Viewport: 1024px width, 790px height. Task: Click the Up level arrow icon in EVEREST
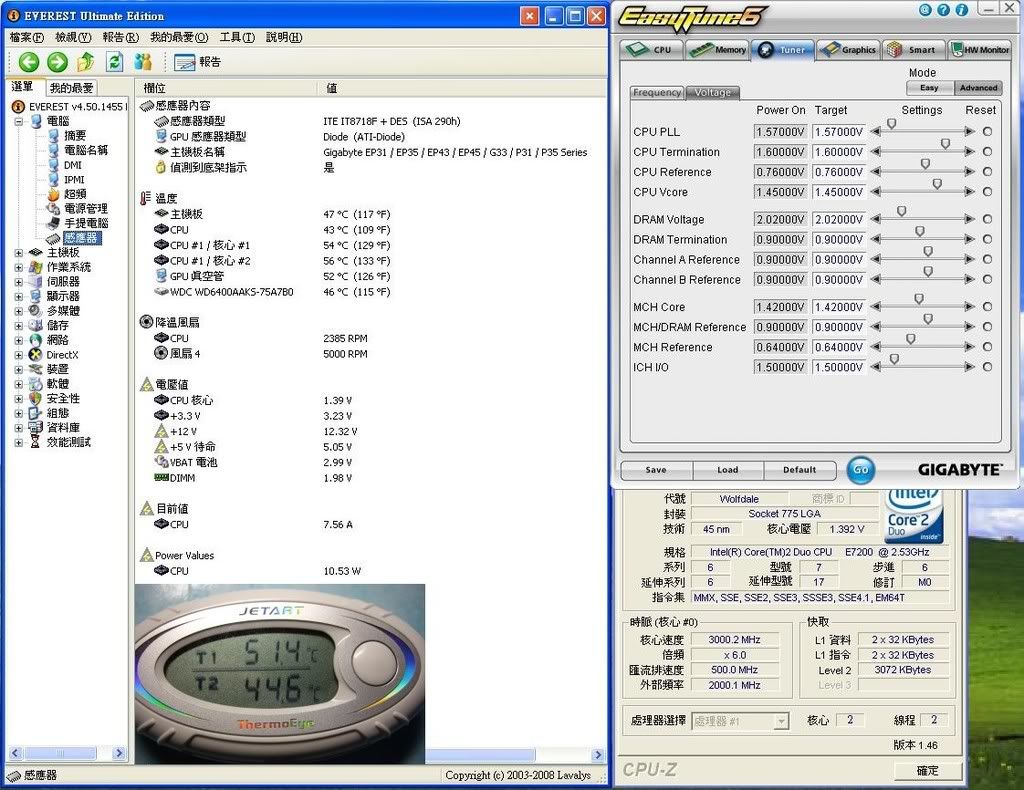[x=86, y=62]
